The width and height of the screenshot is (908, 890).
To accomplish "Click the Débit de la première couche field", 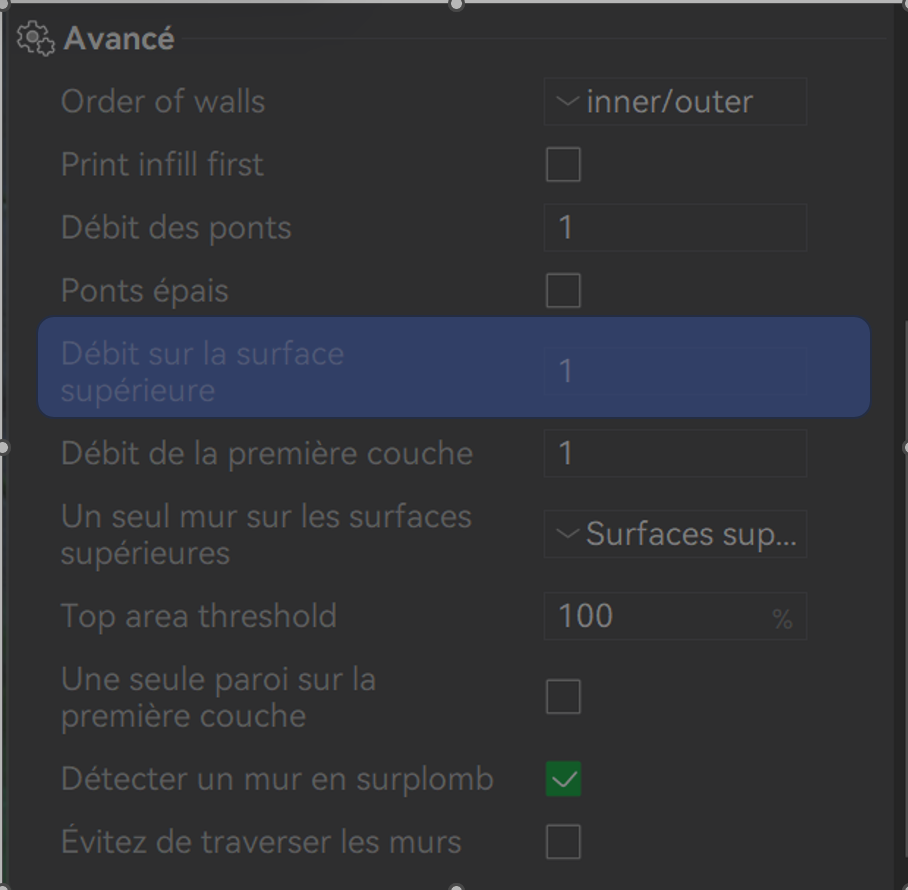I will (x=675, y=454).
